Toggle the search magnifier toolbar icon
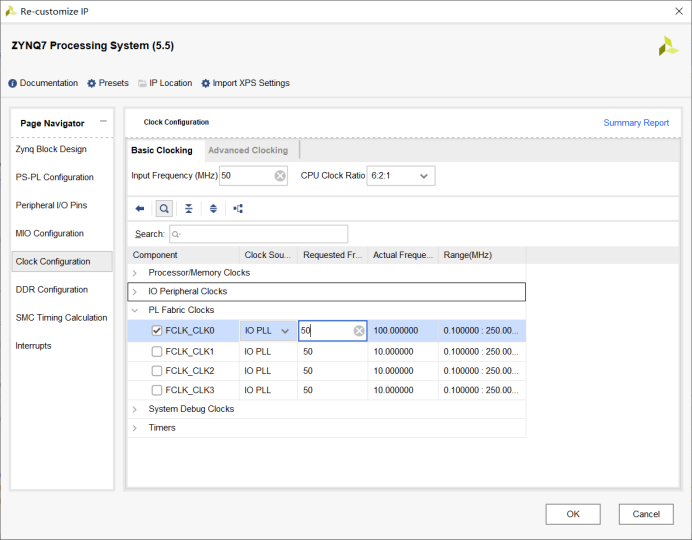The width and height of the screenshot is (692, 540). 164,209
